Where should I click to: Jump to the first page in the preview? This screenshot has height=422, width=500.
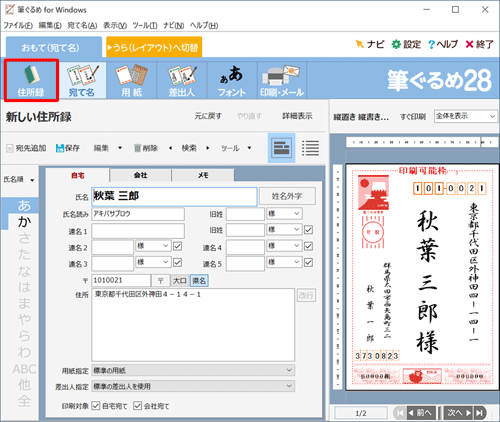(400, 413)
